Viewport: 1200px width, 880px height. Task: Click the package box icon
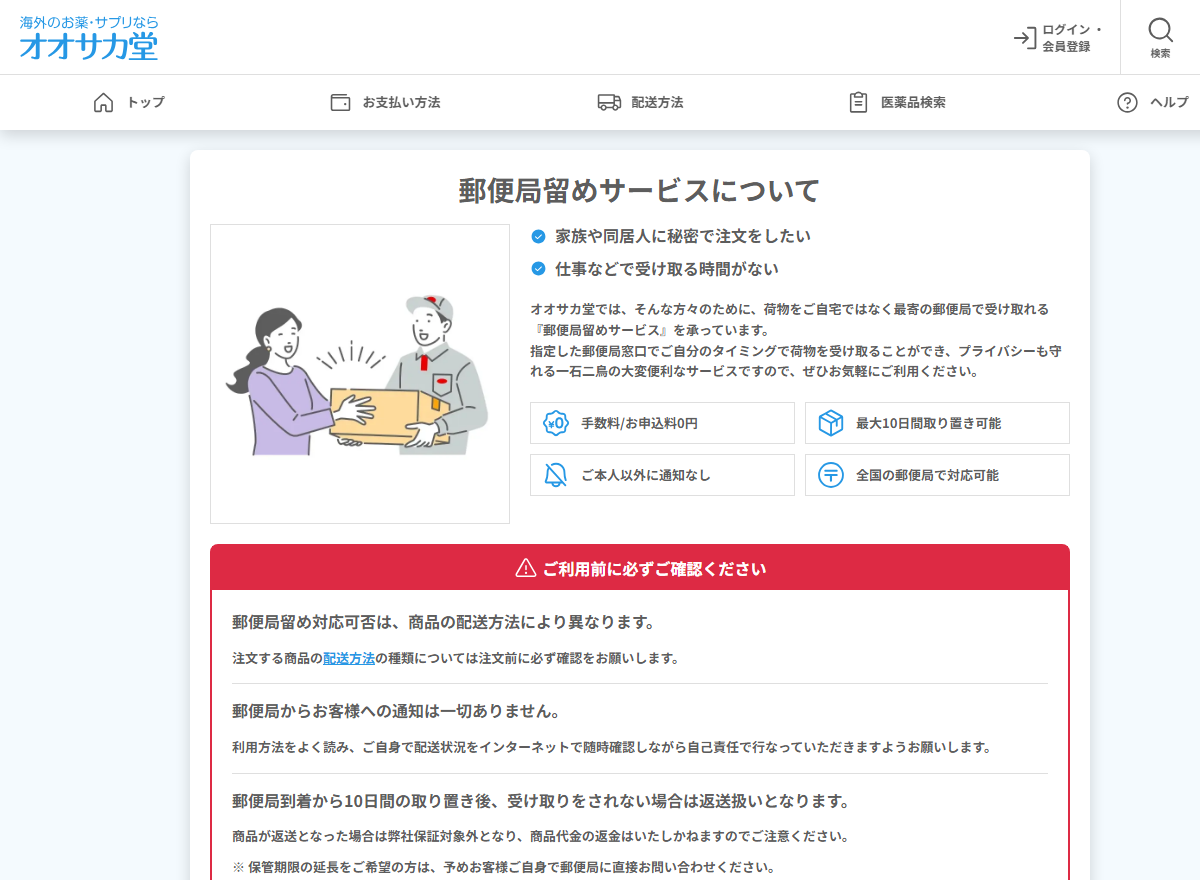(x=830, y=423)
